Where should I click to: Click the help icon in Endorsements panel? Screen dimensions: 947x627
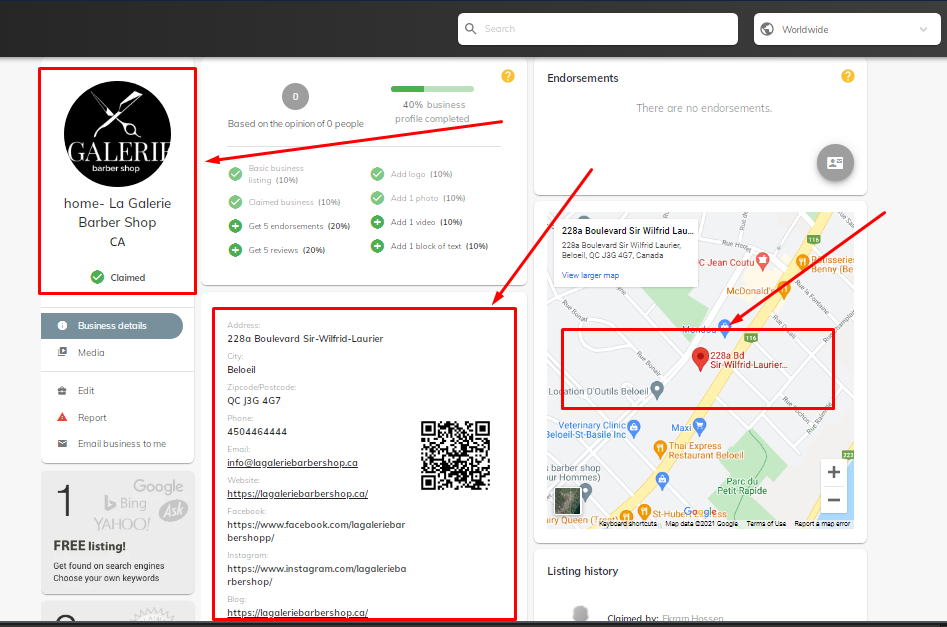(x=848, y=76)
